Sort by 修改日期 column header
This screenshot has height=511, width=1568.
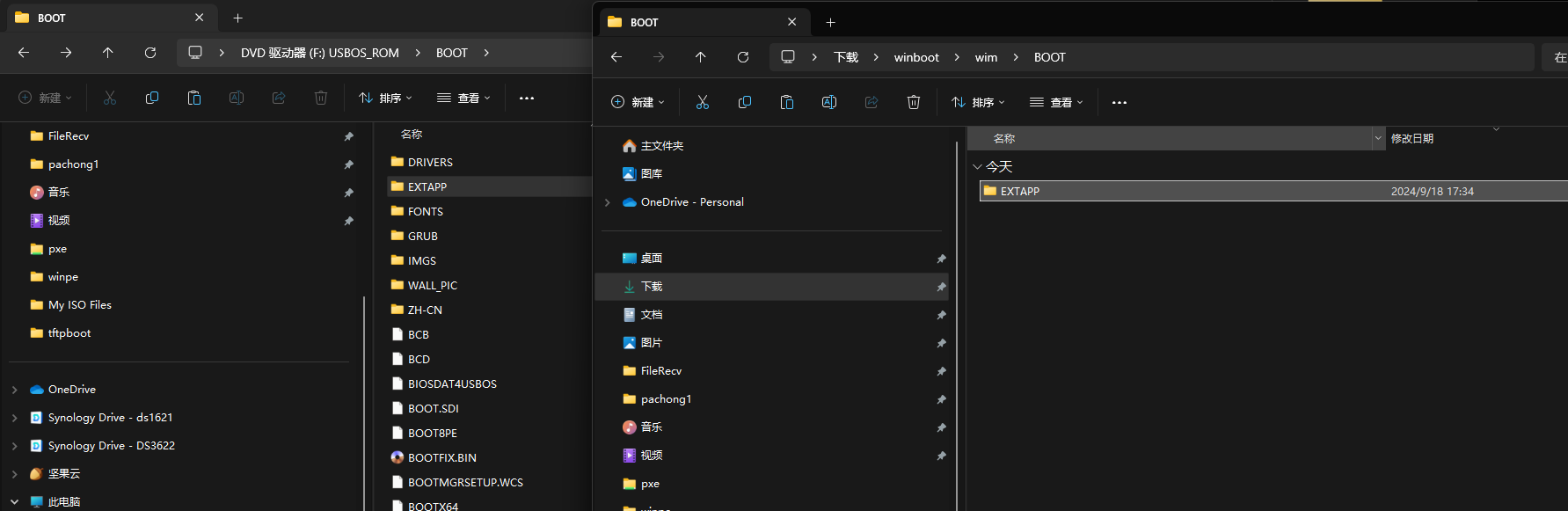(1412, 138)
